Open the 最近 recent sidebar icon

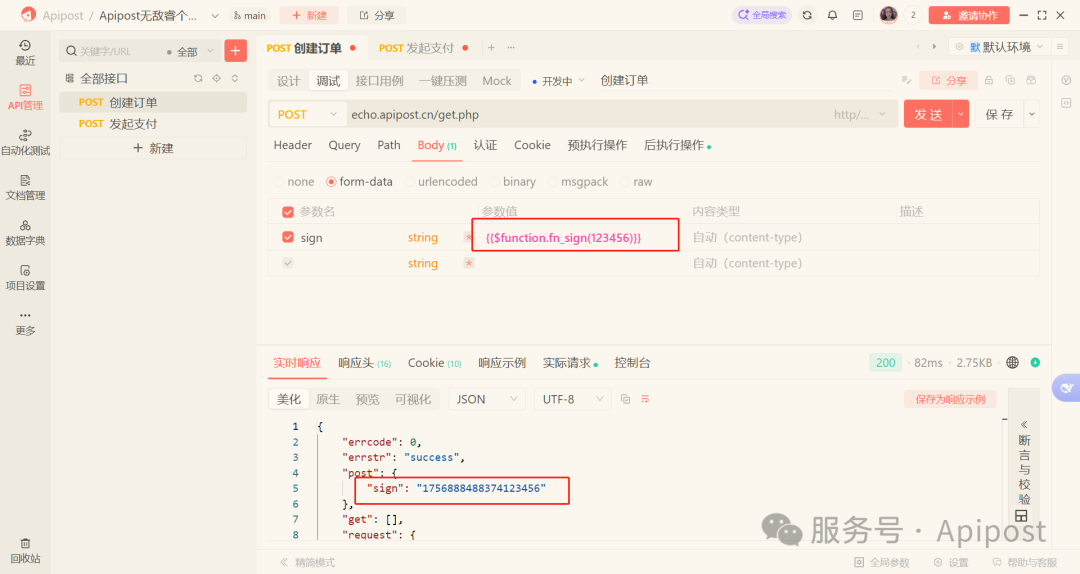coord(25,52)
